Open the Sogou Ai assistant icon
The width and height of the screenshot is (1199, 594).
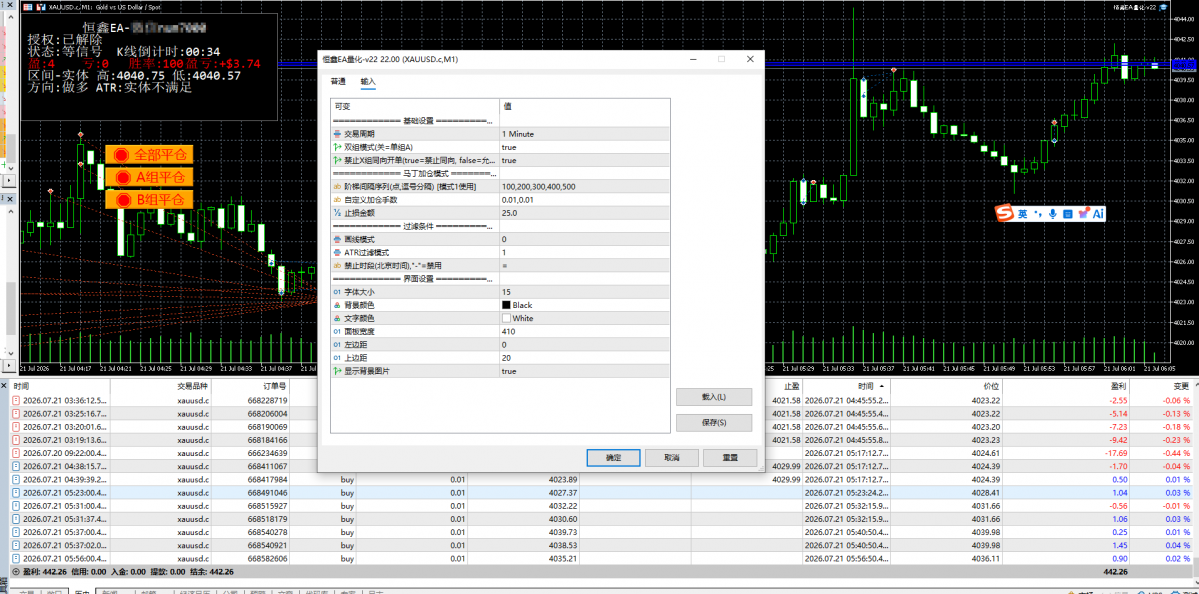click(1098, 214)
